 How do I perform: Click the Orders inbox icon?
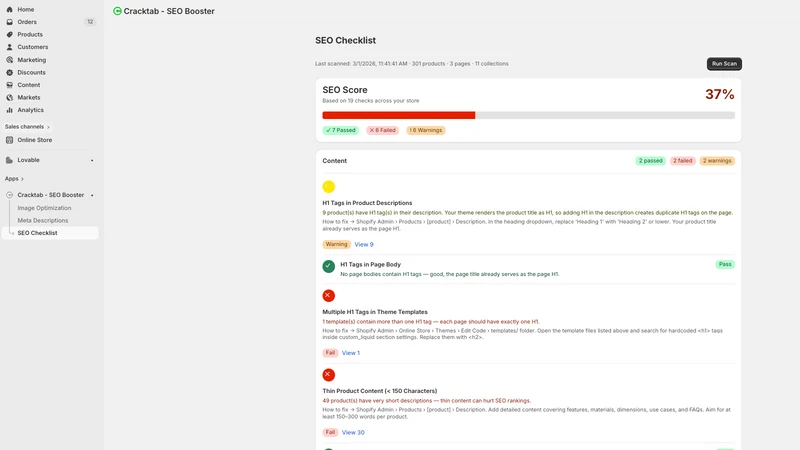coord(9,22)
